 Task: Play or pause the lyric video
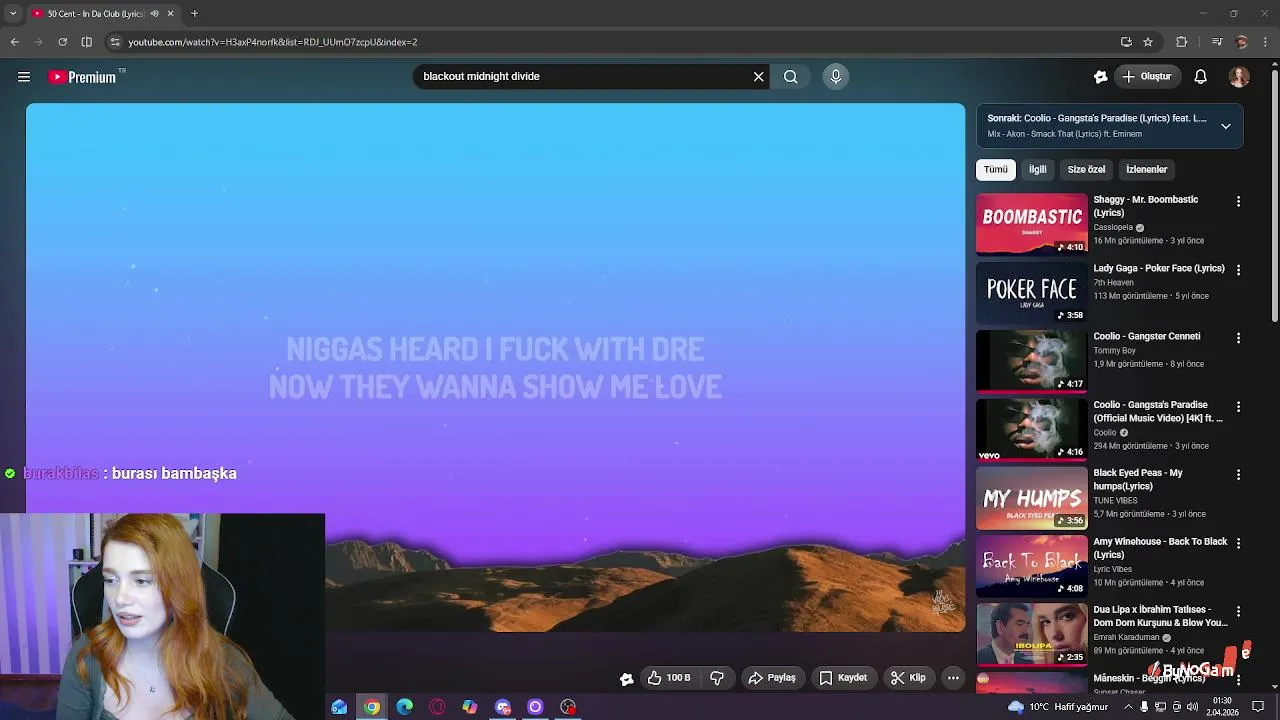coord(495,367)
